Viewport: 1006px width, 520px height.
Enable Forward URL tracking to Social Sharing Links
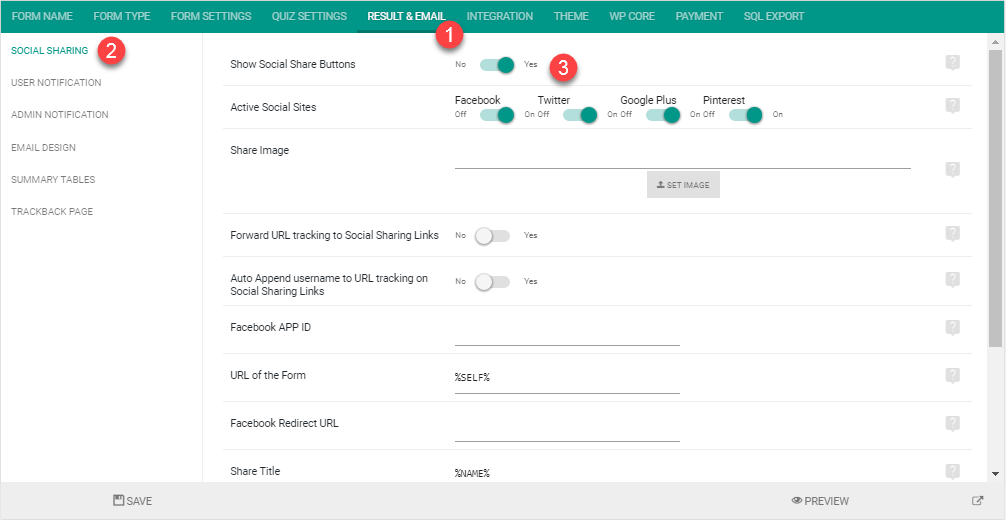coord(492,236)
